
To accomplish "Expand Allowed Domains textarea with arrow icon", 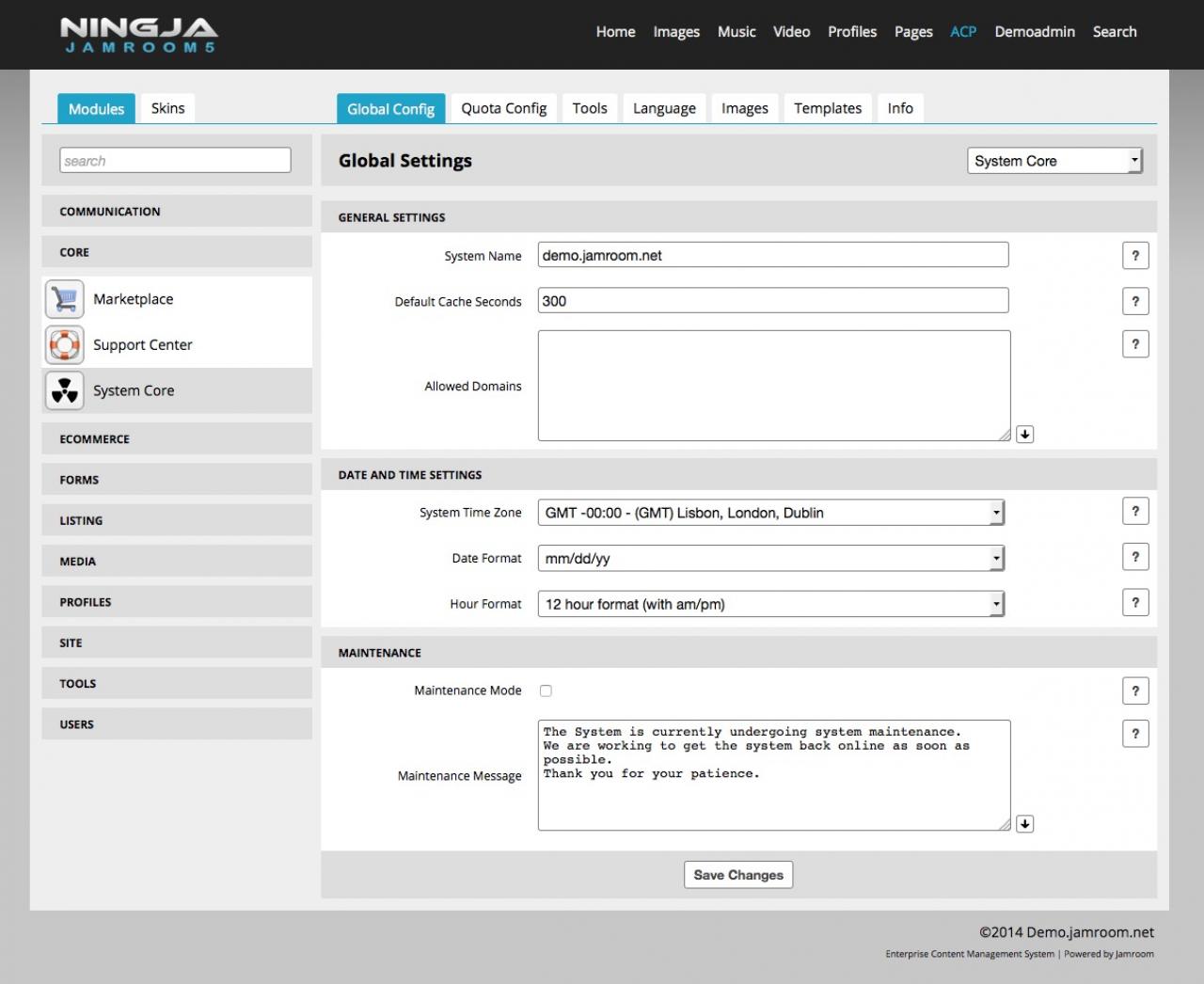I will (x=1025, y=435).
